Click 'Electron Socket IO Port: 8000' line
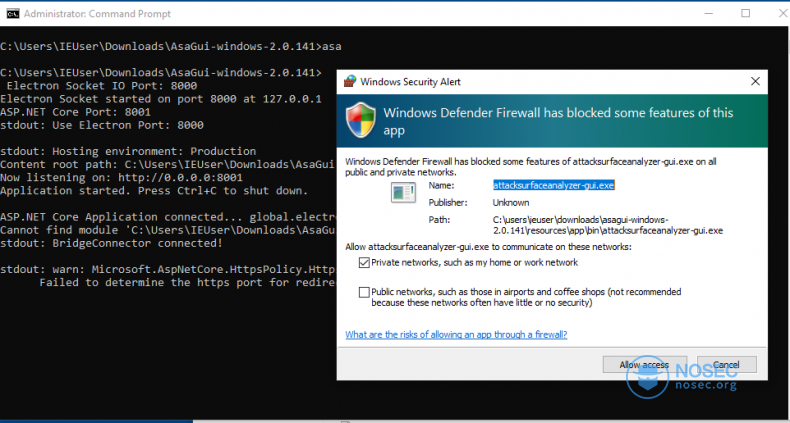The height and width of the screenshot is (423, 790). pyautogui.click(x=101, y=86)
